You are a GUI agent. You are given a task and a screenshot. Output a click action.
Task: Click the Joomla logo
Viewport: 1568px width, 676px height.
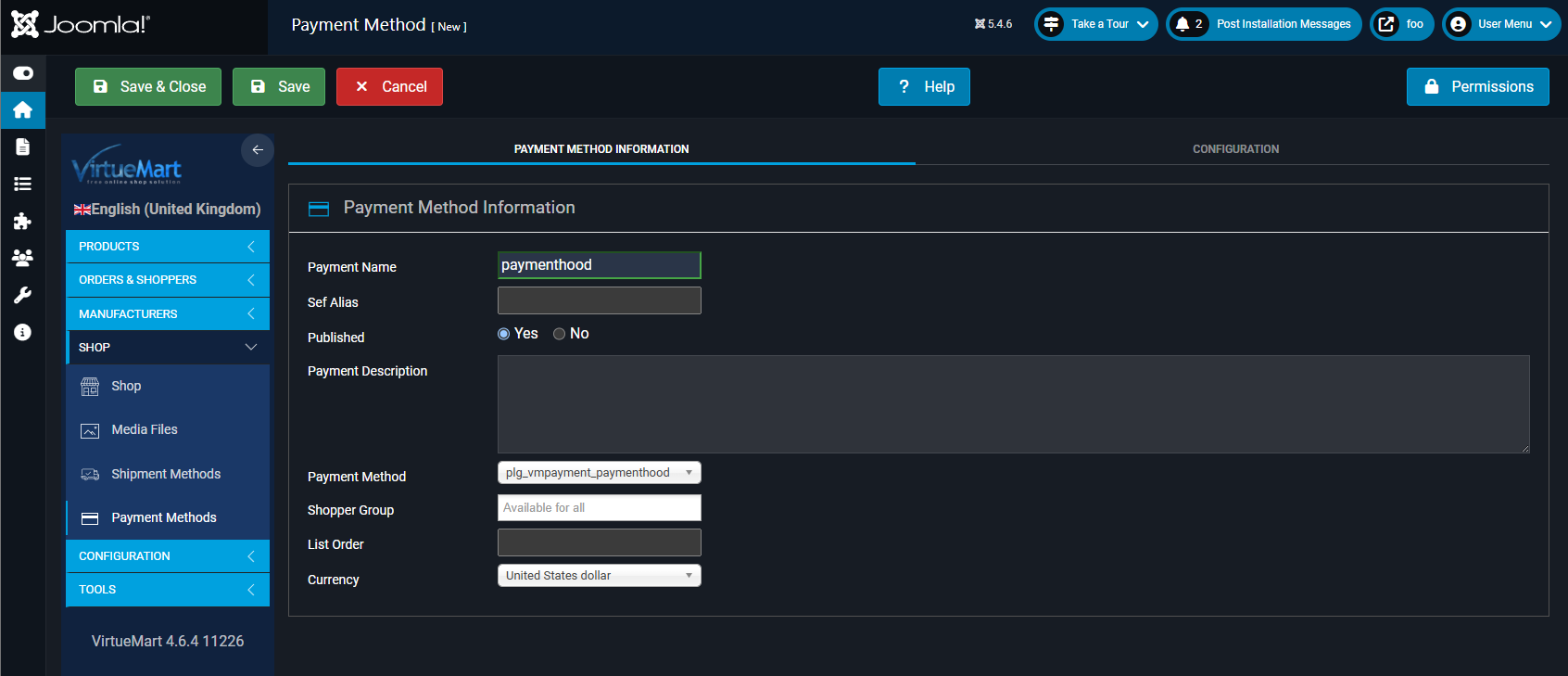click(x=81, y=24)
